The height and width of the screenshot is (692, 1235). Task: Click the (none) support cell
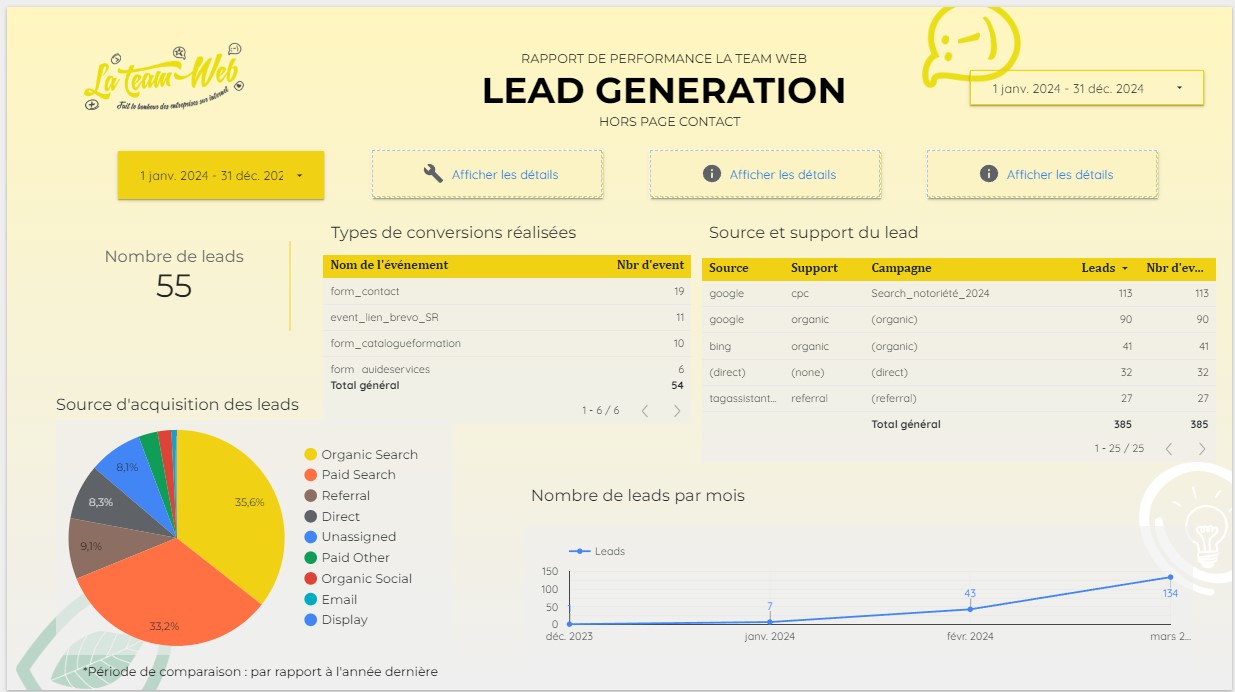[807, 373]
